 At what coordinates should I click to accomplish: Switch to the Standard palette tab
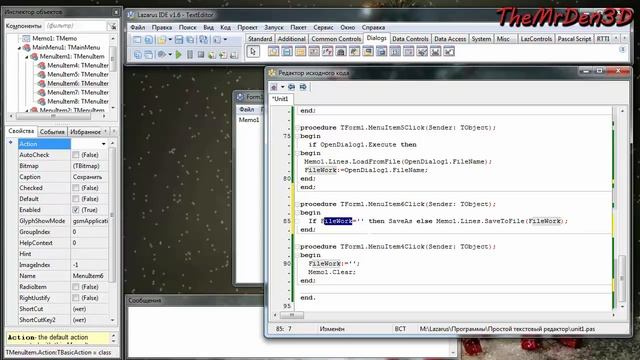coord(260,39)
